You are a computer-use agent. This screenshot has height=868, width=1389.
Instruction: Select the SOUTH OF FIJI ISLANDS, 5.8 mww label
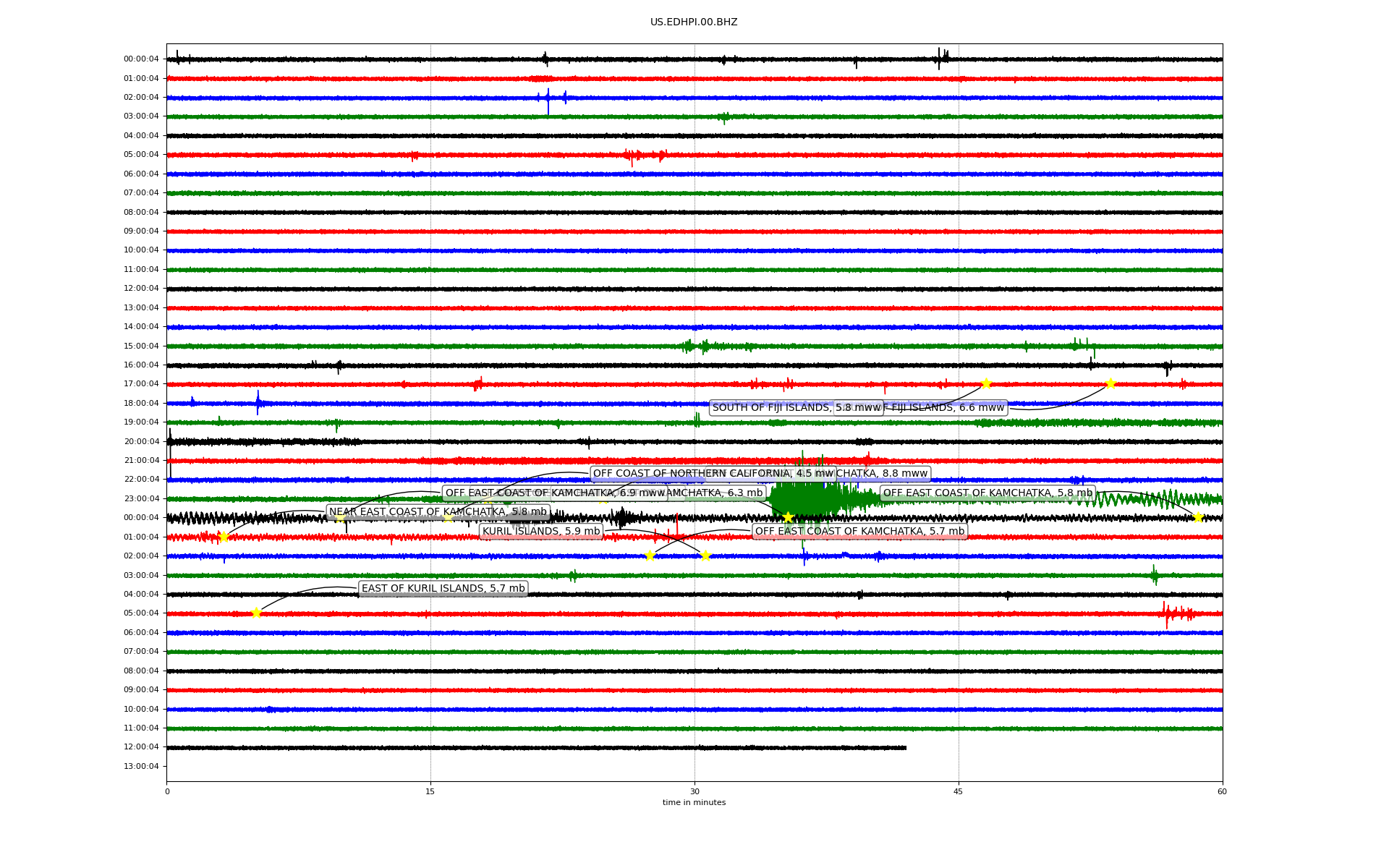tap(797, 408)
